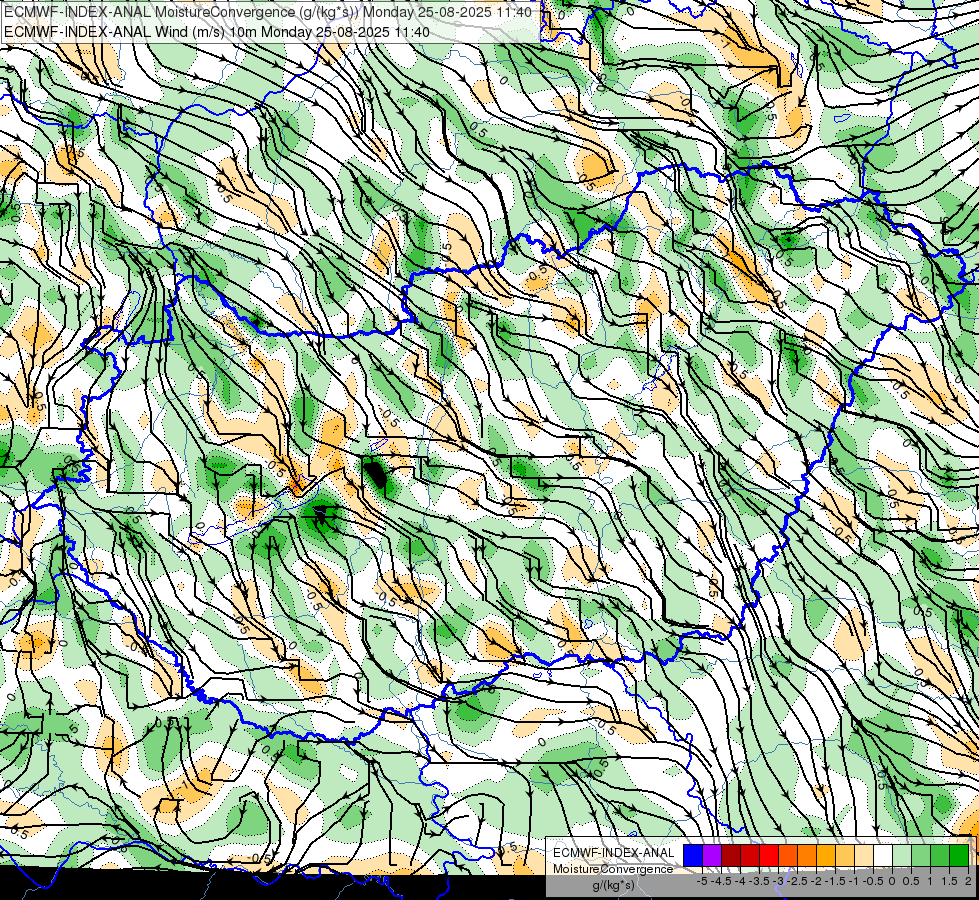Click the MoistureConvergence title line
Image resolution: width=979 pixels, height=900 pixels.
click(268, 12)
